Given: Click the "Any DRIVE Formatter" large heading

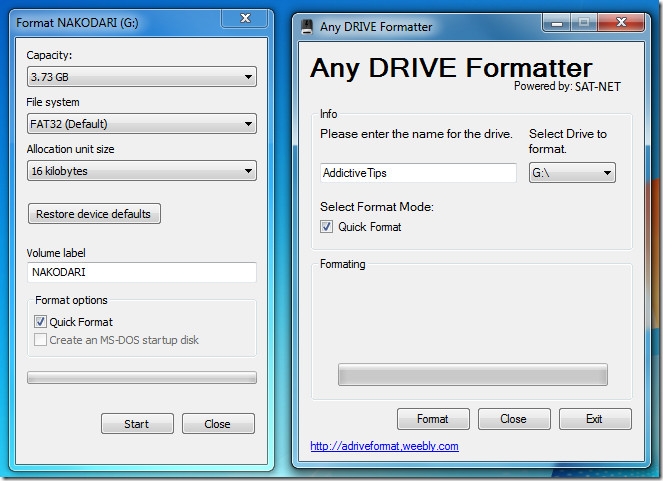Looking at the screenshot, I should 451,68.
